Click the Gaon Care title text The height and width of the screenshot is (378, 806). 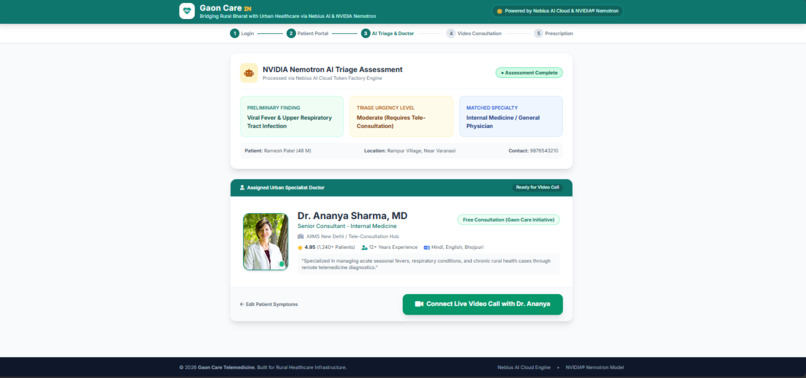220,8
